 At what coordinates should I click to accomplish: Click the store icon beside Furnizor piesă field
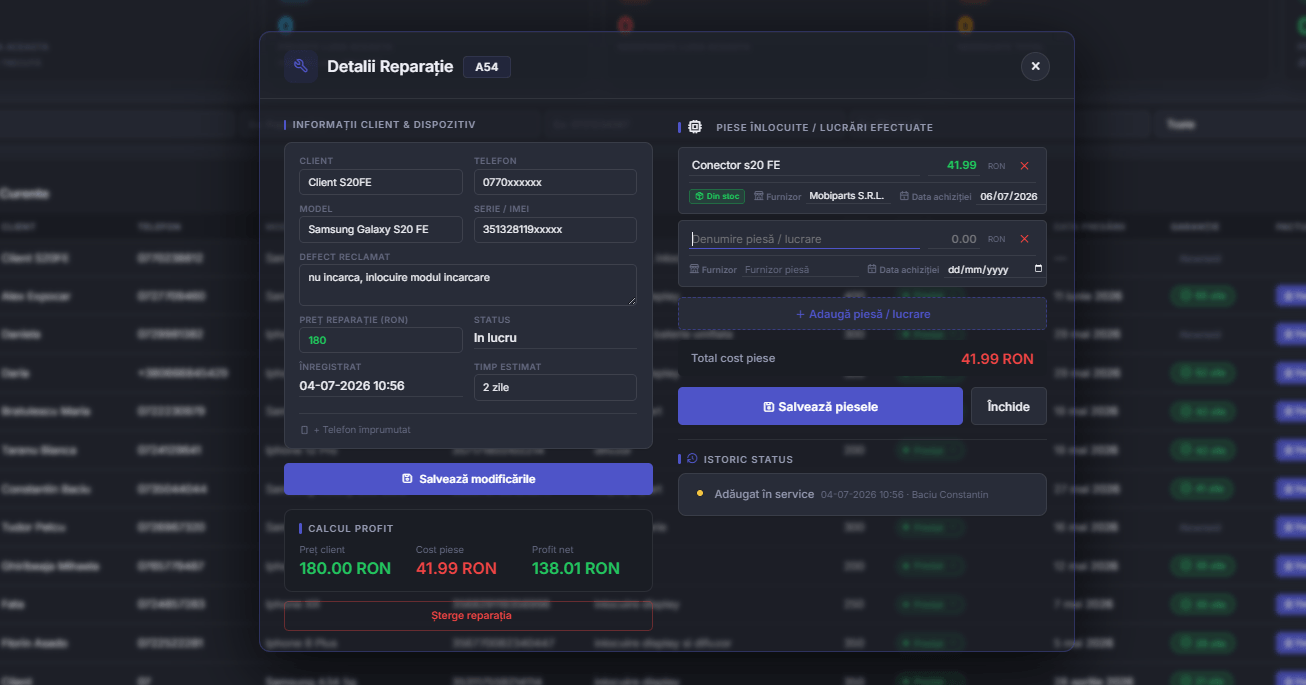coord(694,270)
